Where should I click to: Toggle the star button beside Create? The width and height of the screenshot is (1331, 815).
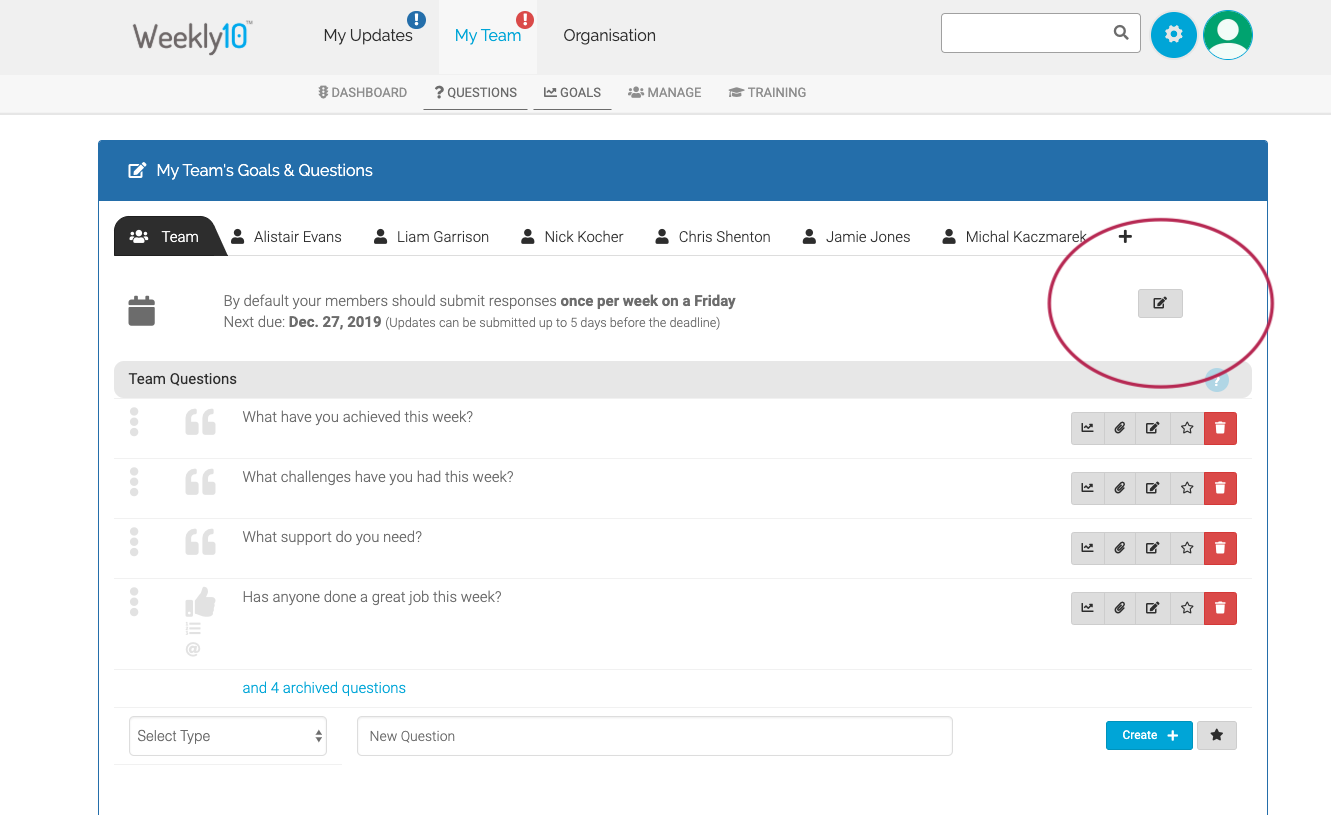(x=1216, y=735)
